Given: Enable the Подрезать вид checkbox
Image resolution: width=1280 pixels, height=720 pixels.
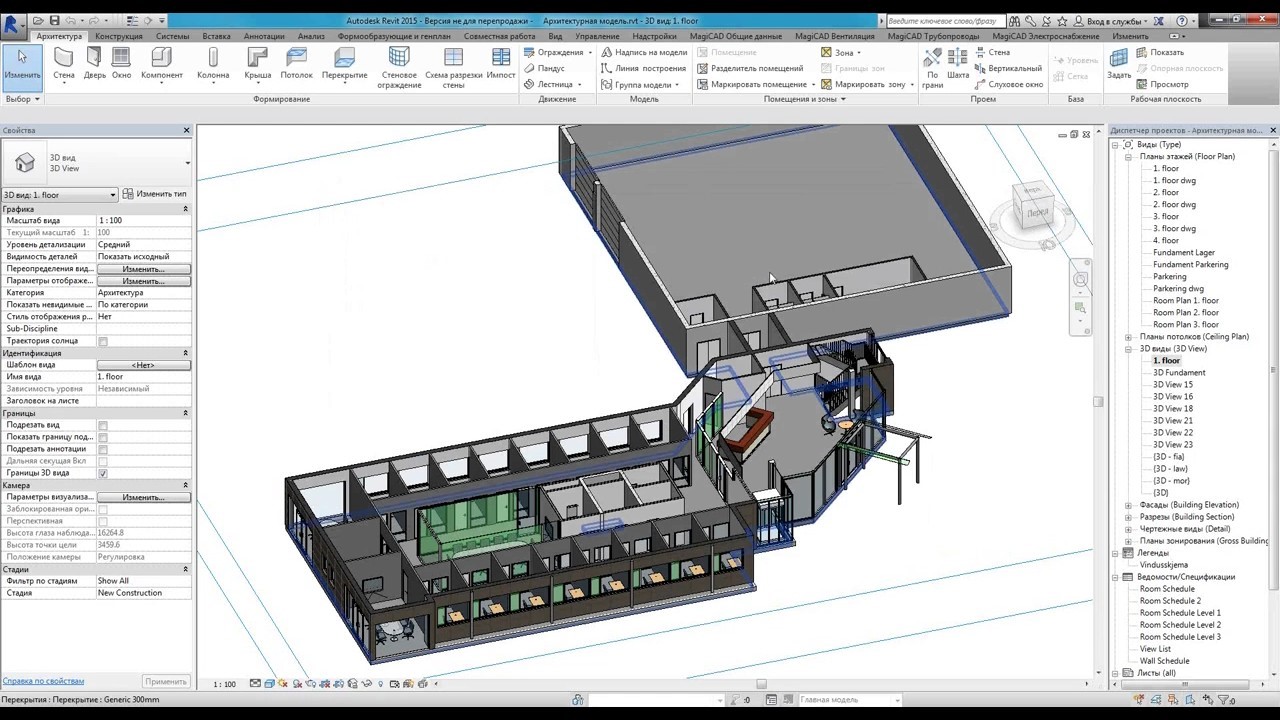Looking at the screenshot, I should [103, 425].
